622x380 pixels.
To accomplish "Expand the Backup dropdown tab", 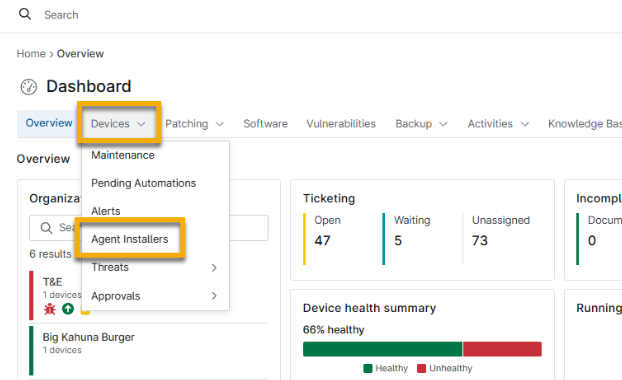I will [x=421, y=124].
